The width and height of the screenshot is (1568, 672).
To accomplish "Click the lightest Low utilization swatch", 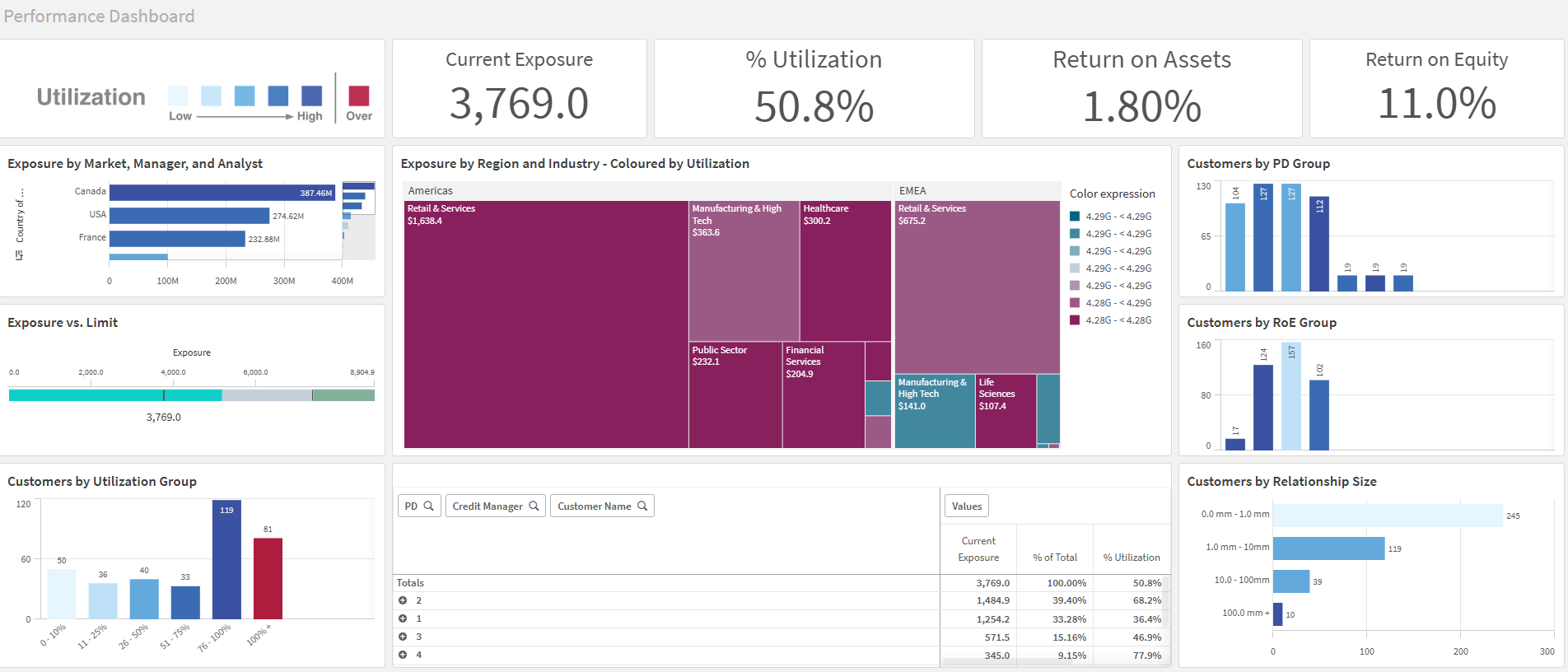I will 177,96.
